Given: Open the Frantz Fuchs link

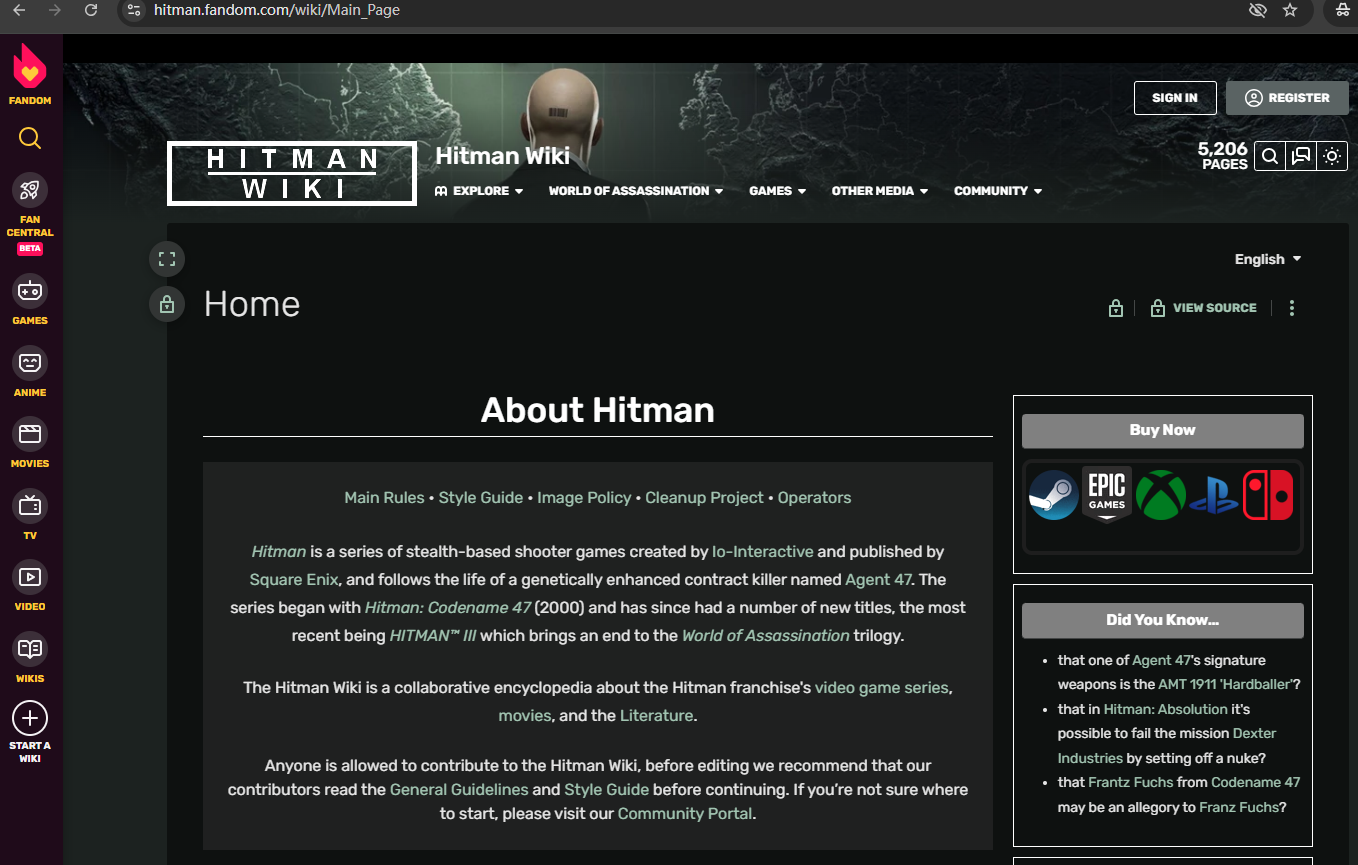Looking at the screenshot, I should click(x=1130, y=782).
